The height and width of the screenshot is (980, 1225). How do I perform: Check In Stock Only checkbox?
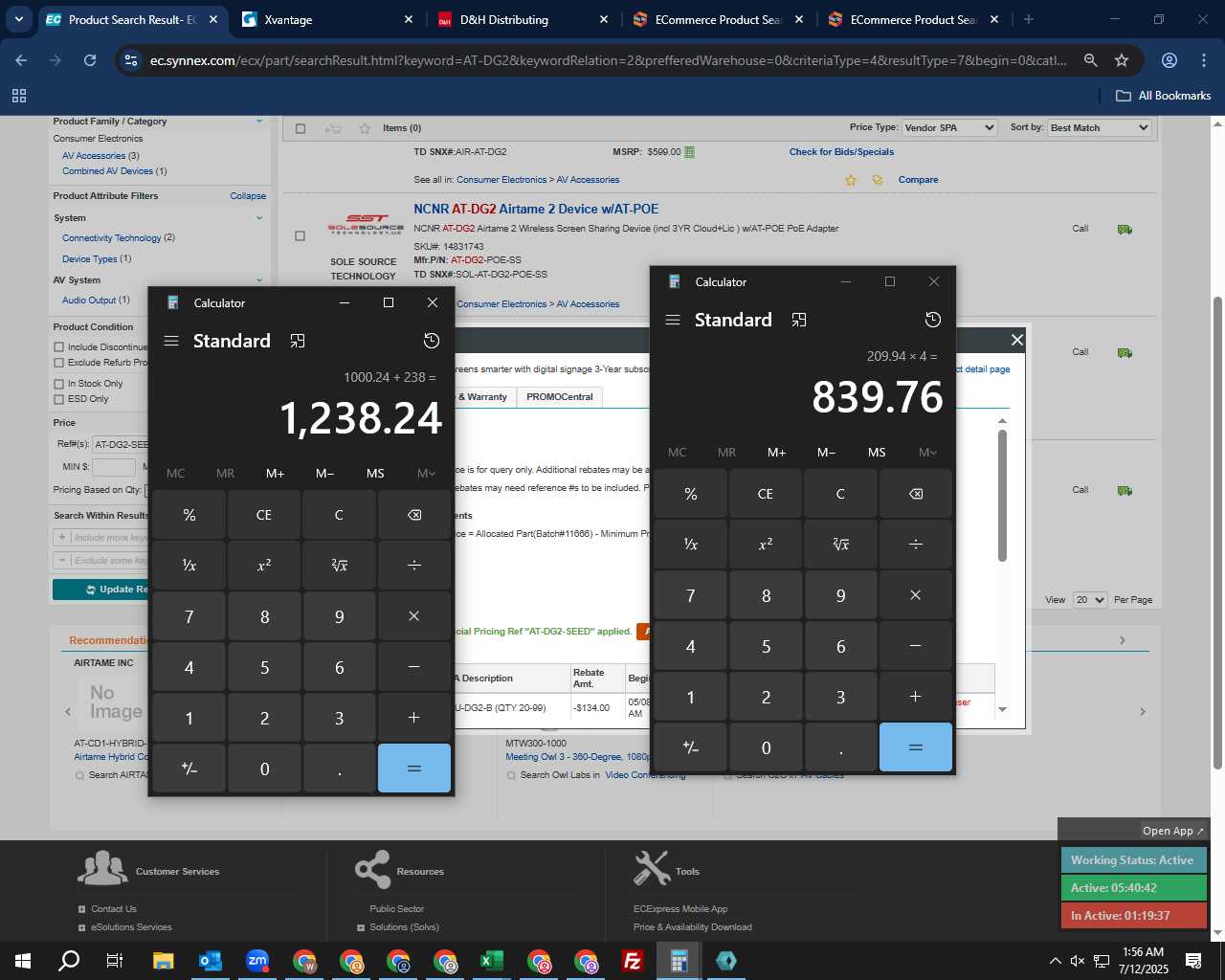pos(59,384)
